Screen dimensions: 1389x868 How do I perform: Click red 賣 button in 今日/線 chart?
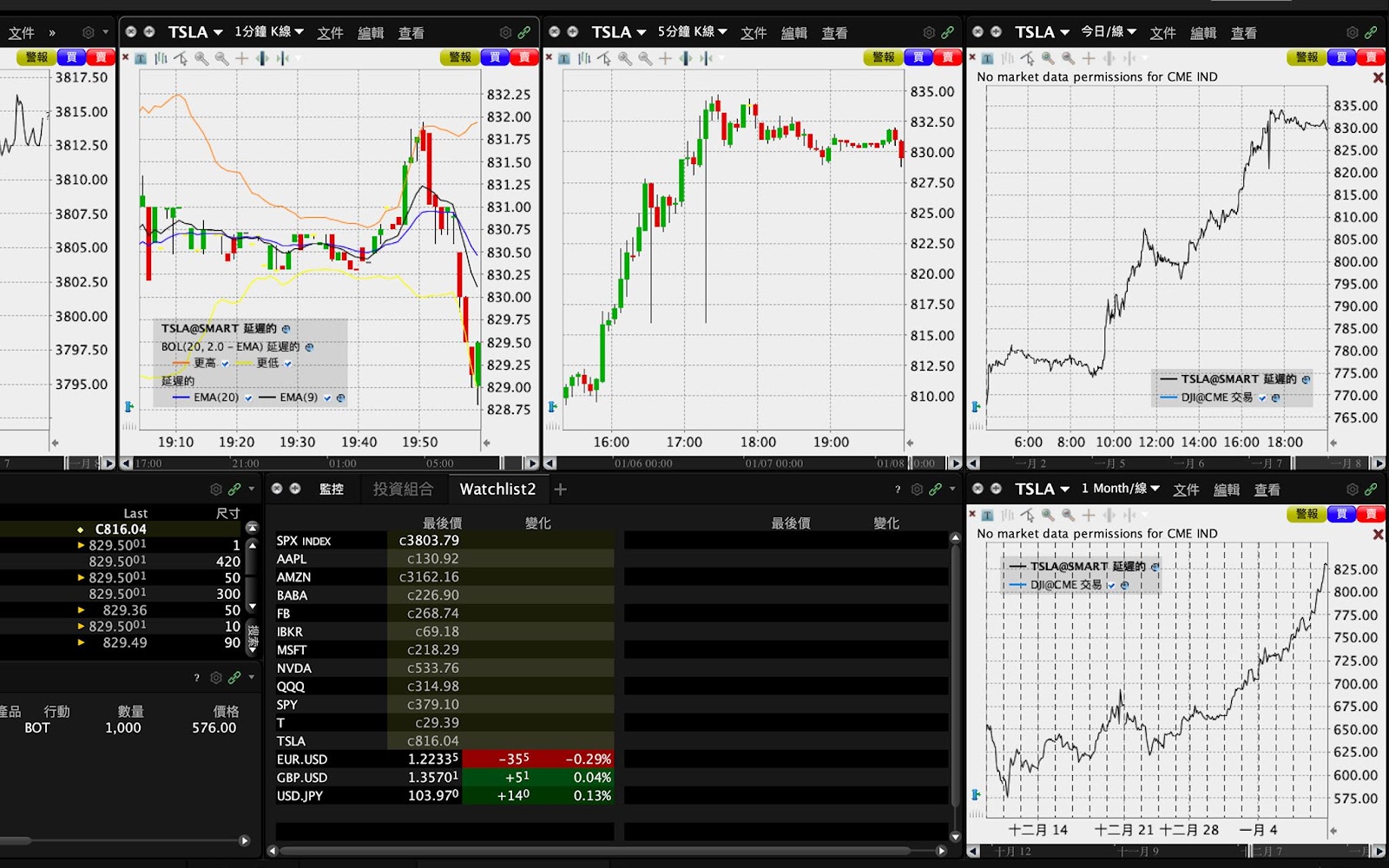click(1370, 57)
